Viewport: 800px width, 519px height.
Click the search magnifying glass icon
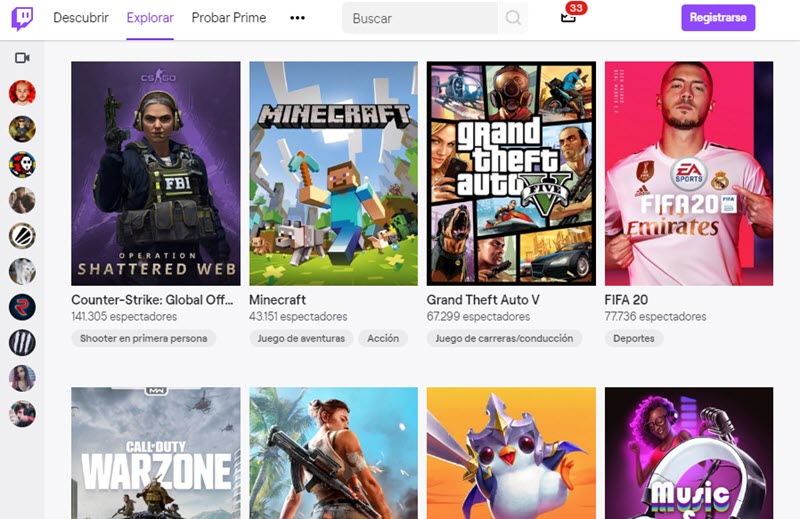(513, 18)
